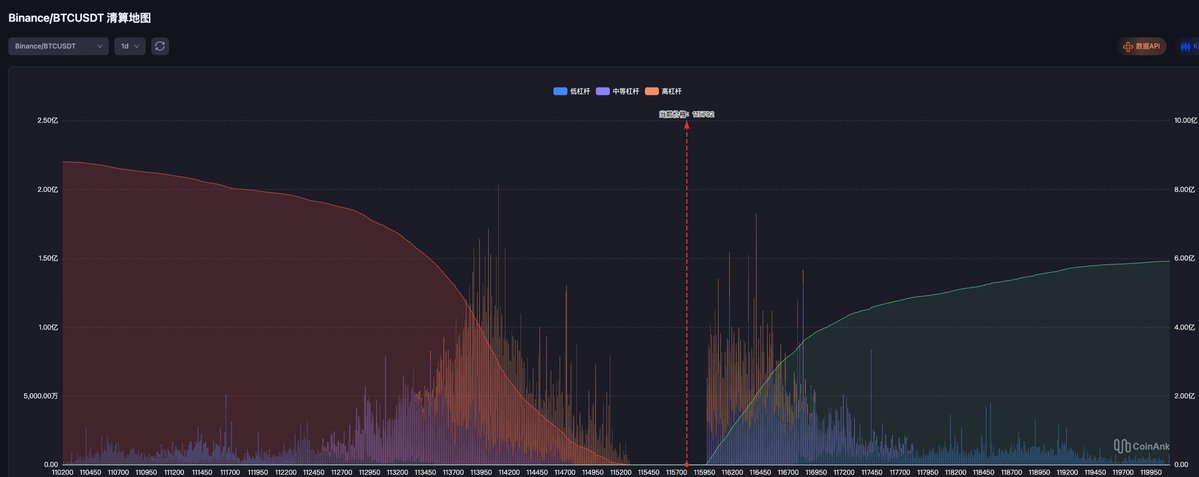Click the 5,000.00万 left axis label
This screenshot has width=1199, height=477.
[x=41, y=396]
